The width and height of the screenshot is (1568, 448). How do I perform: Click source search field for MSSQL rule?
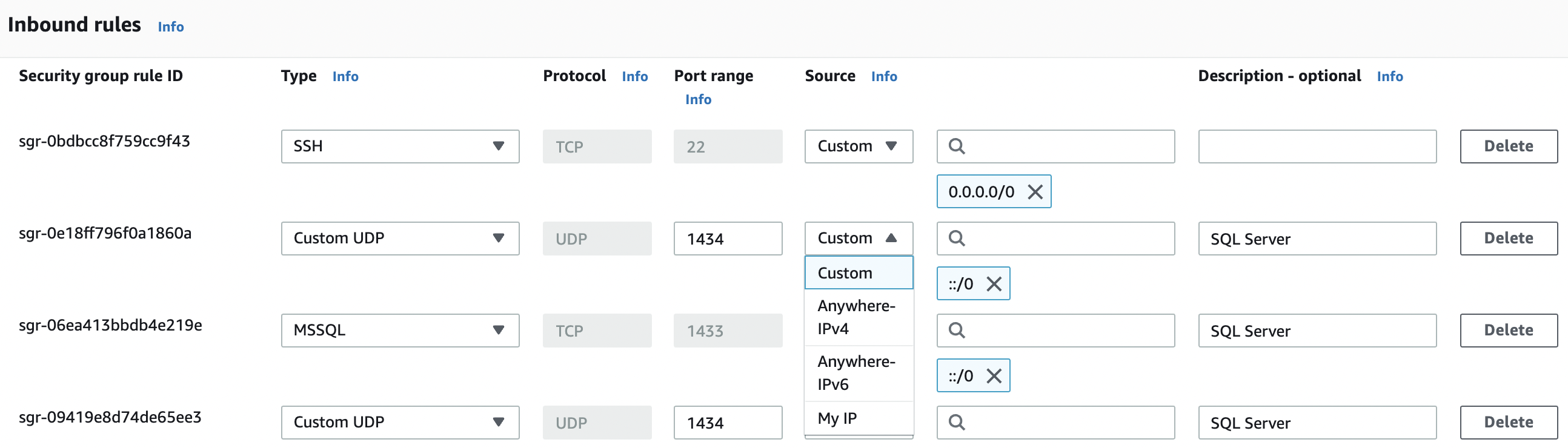click(1055, 330)
